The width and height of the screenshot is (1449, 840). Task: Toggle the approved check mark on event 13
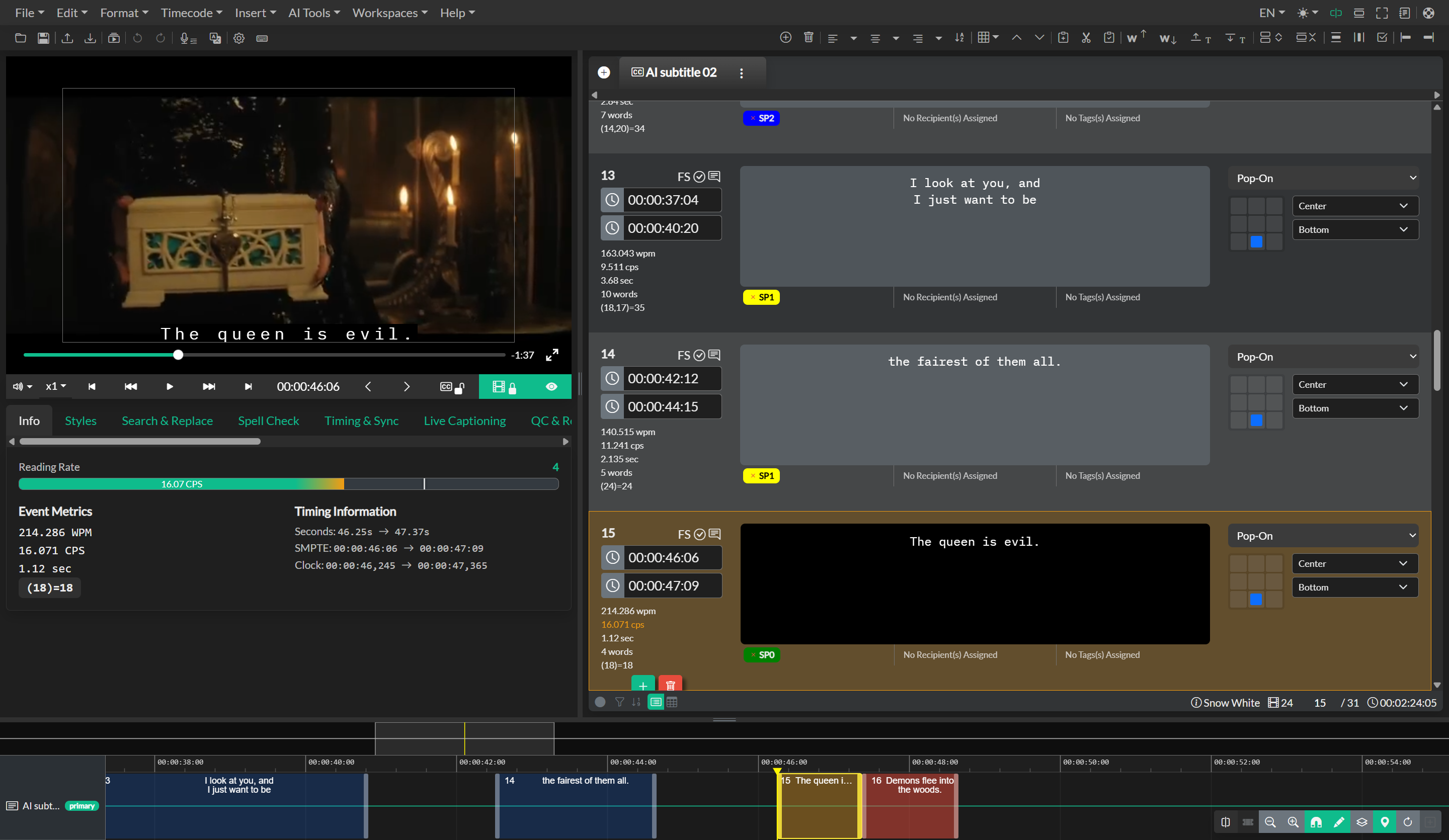click(699, 177)
